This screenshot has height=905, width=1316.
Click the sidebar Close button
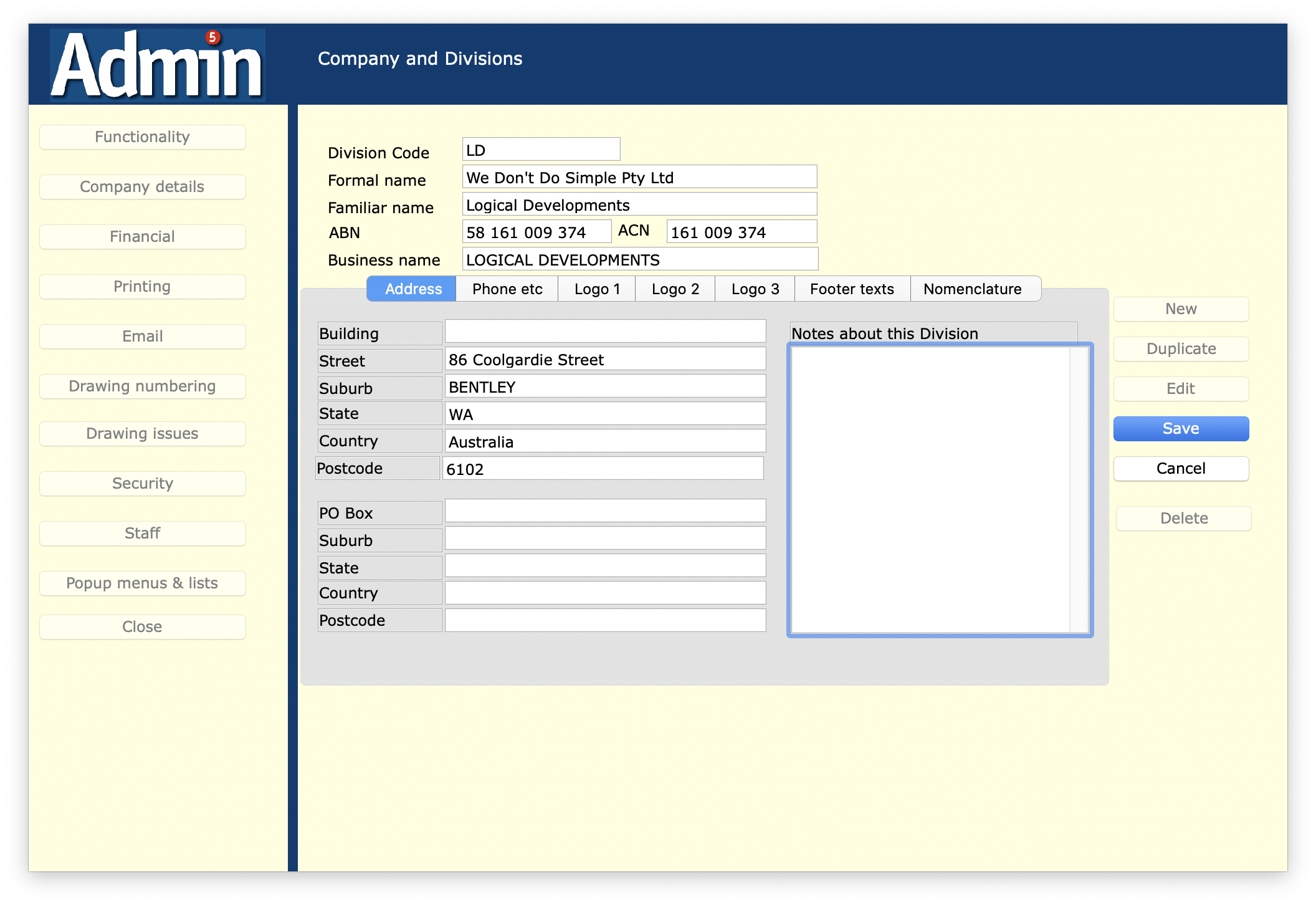pyautogui.click(x=142, y=627)
